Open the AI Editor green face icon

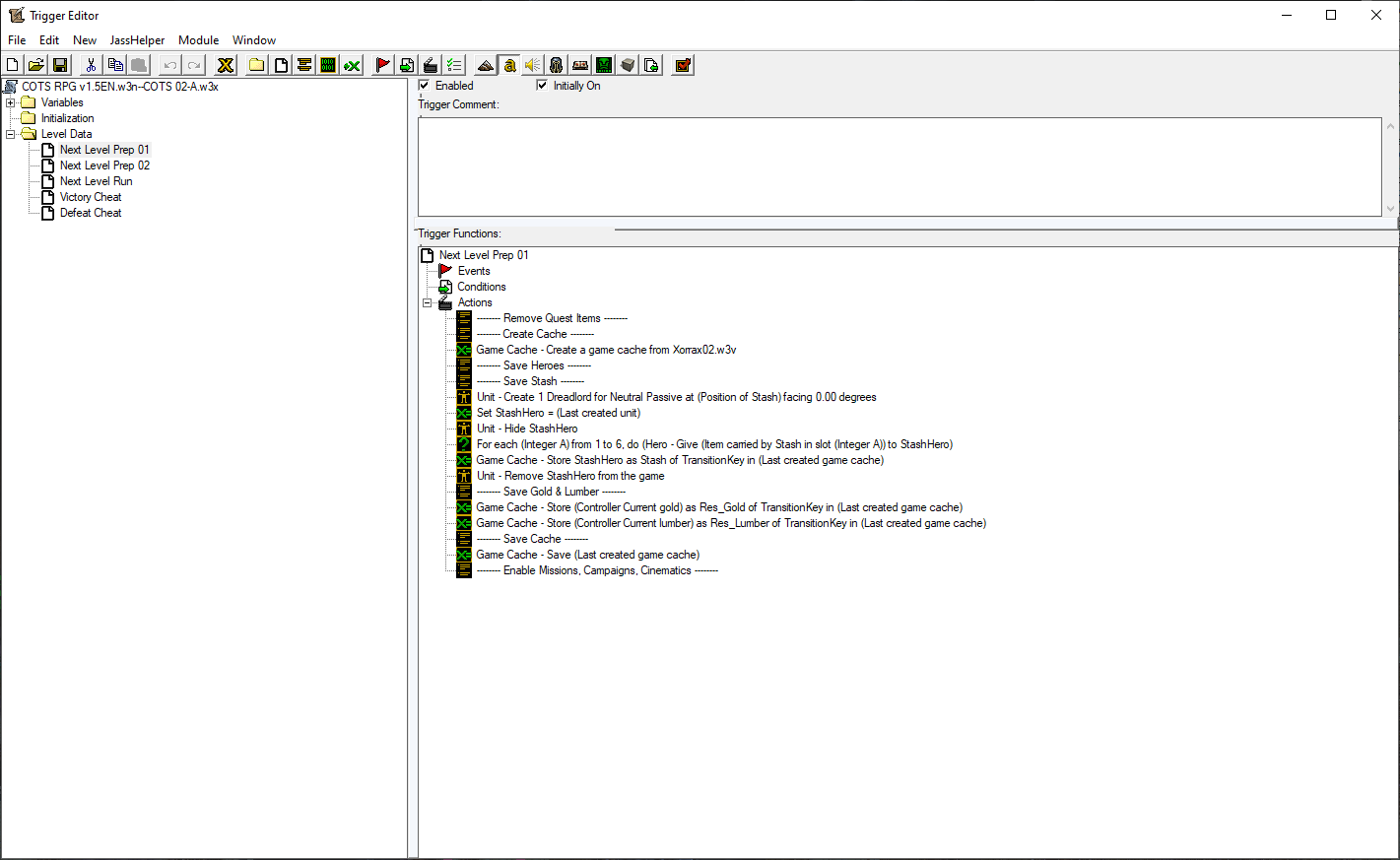pos(604,65)
